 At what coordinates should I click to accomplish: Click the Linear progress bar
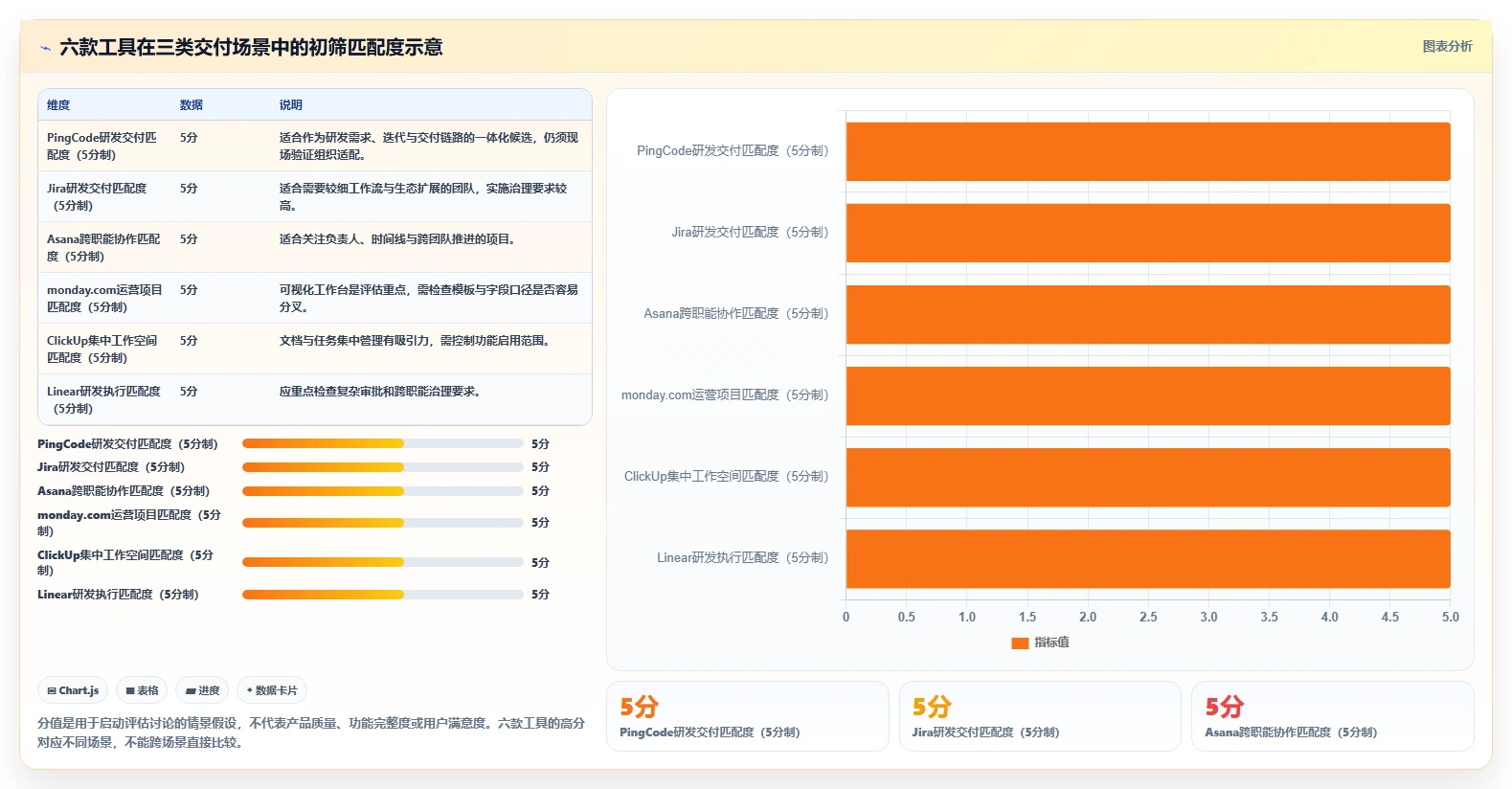[383, 595]
